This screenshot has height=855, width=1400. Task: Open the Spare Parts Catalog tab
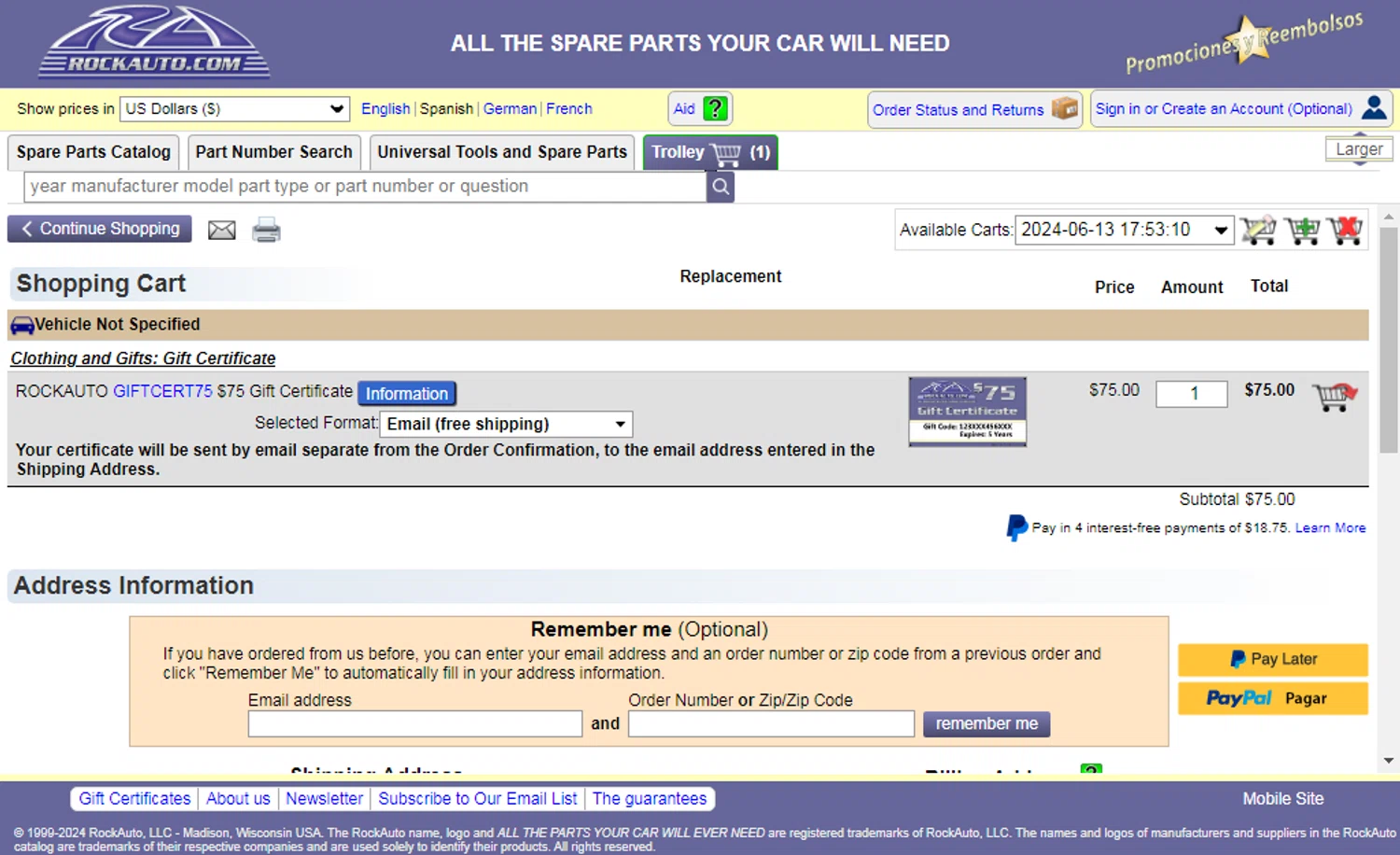coord(93,152)
